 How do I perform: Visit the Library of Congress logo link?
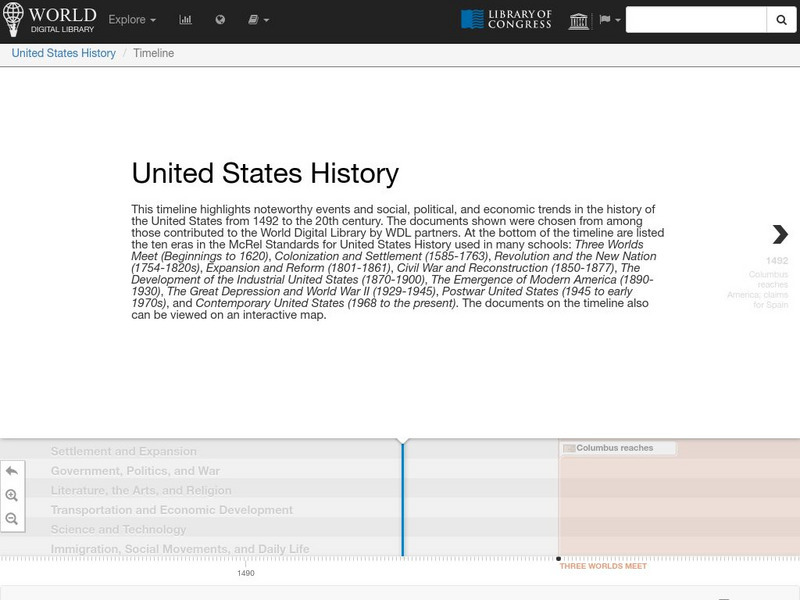coord(506,19)
